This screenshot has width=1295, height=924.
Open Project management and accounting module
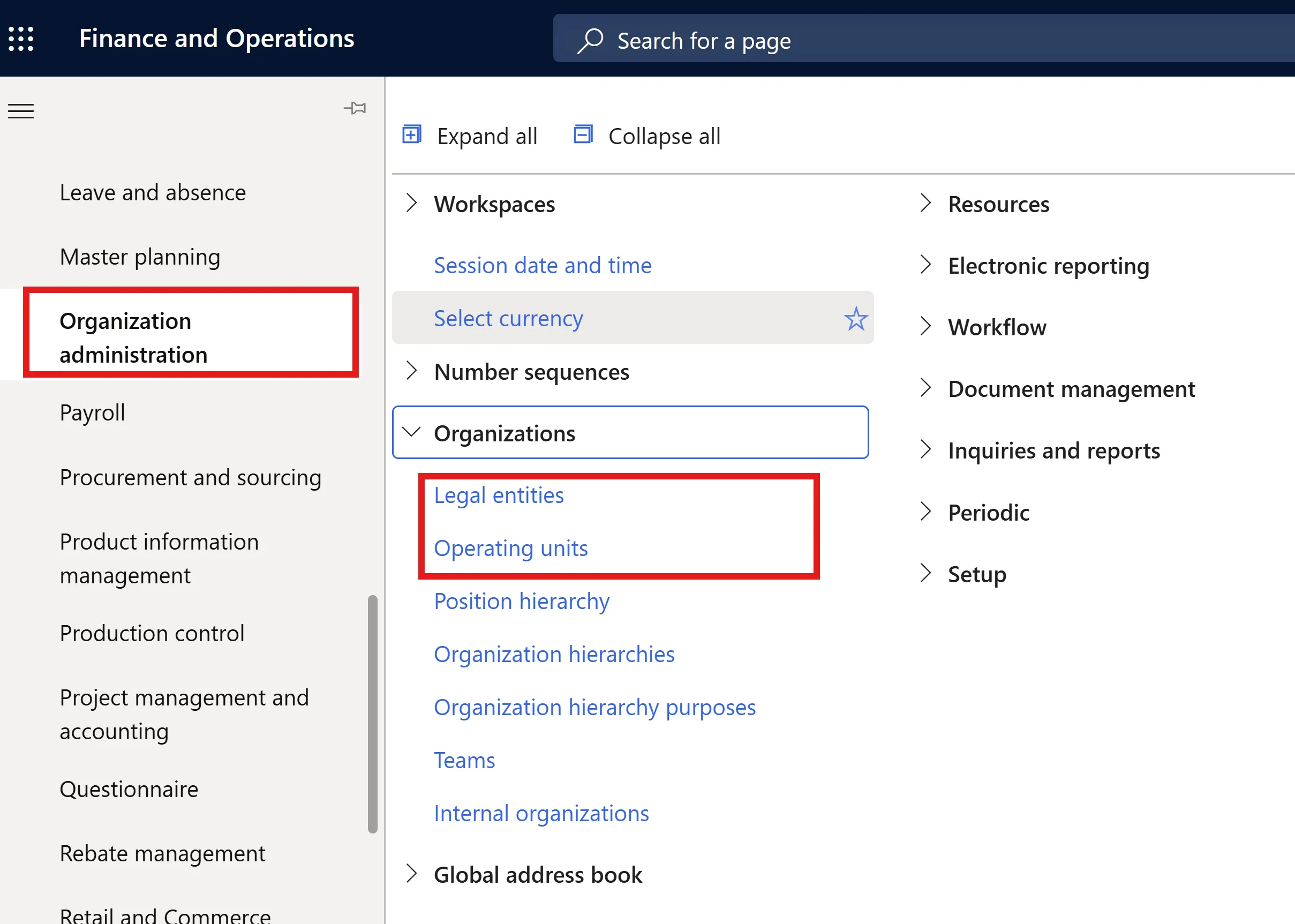[x=184, y=715]
